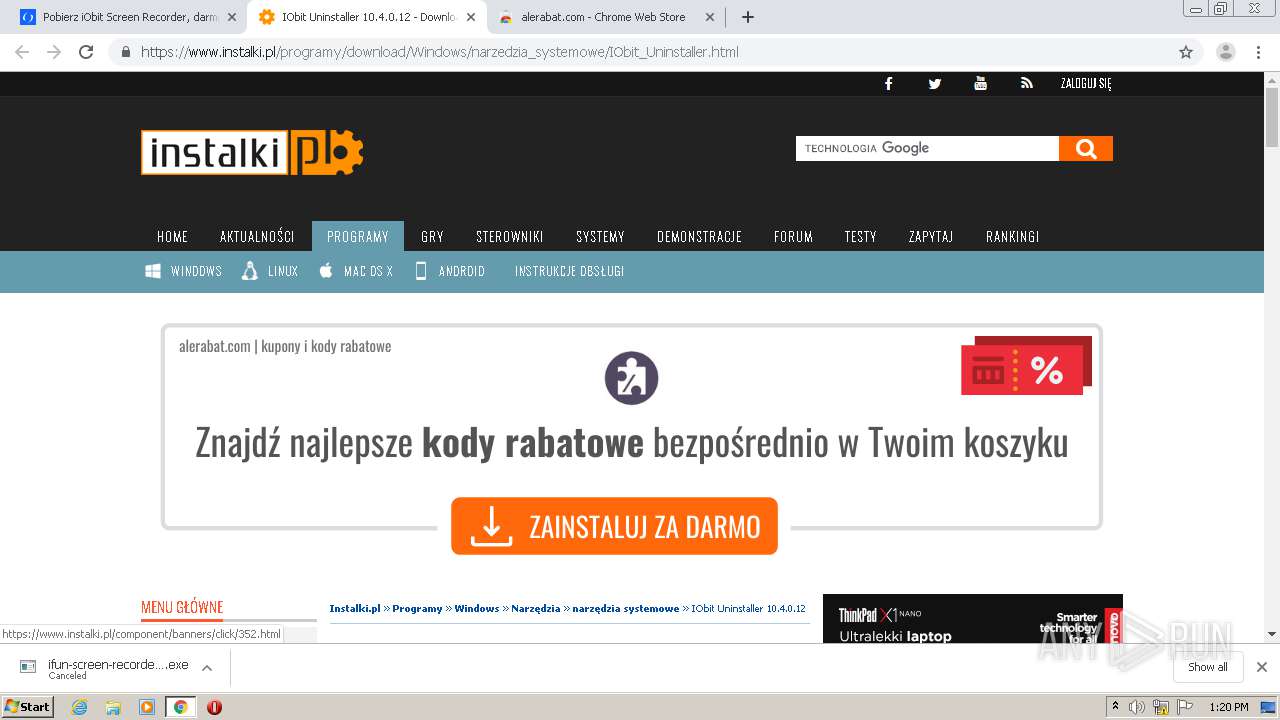Focus the Technologia Google search field
1280x720 pixels.
pos(927,148)
